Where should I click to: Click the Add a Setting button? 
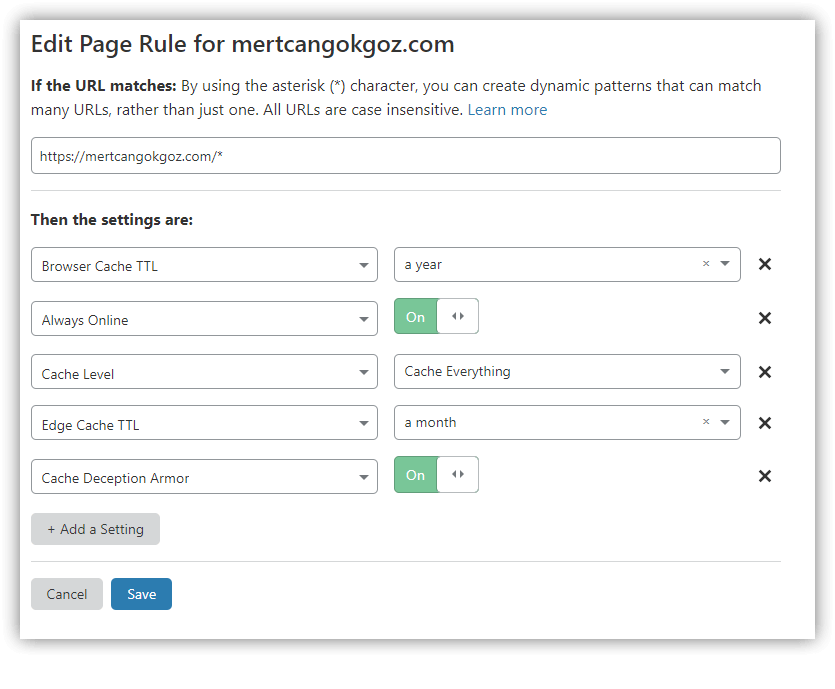click(x=95, y=529)
